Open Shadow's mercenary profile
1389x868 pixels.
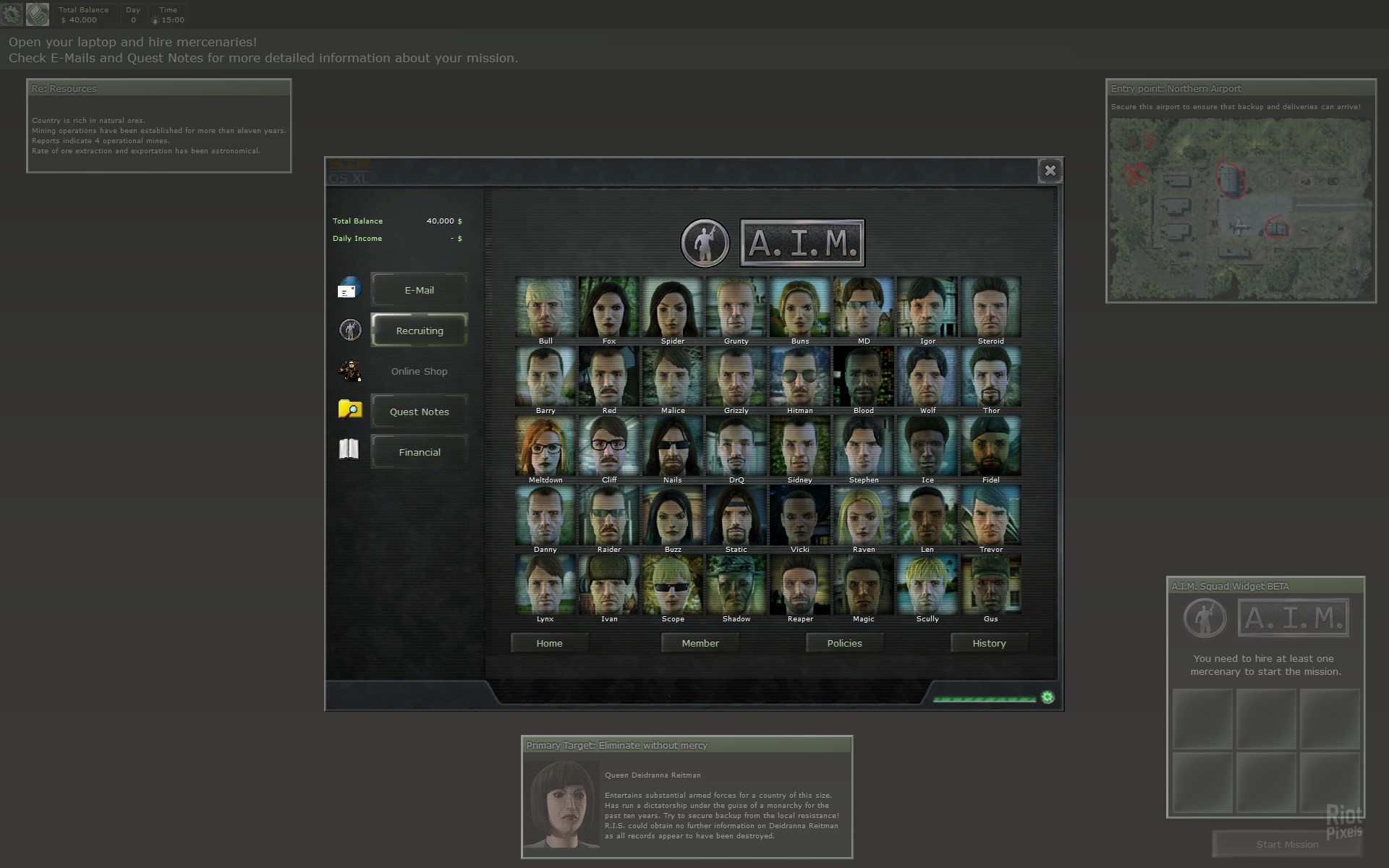click(x=736, y=584)
